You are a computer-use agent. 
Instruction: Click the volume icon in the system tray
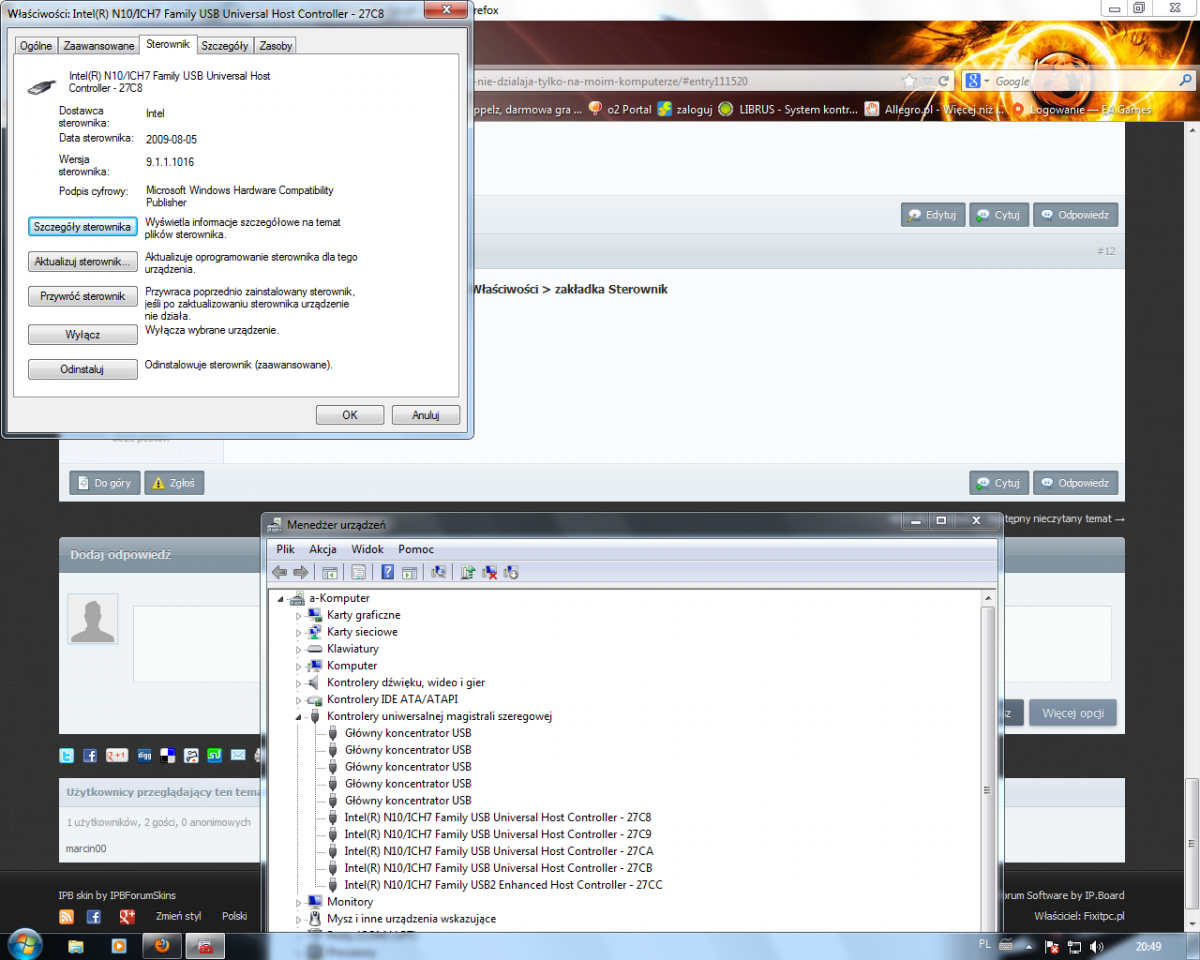tap(1096, 946)
